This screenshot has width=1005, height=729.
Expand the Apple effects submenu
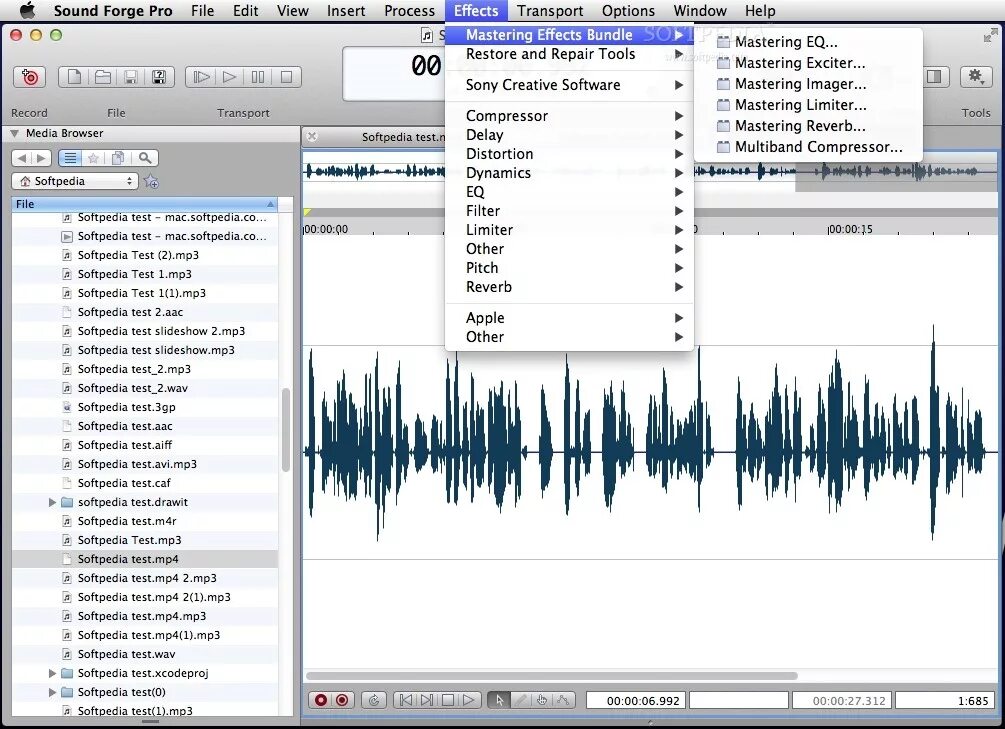coord(569,318)
